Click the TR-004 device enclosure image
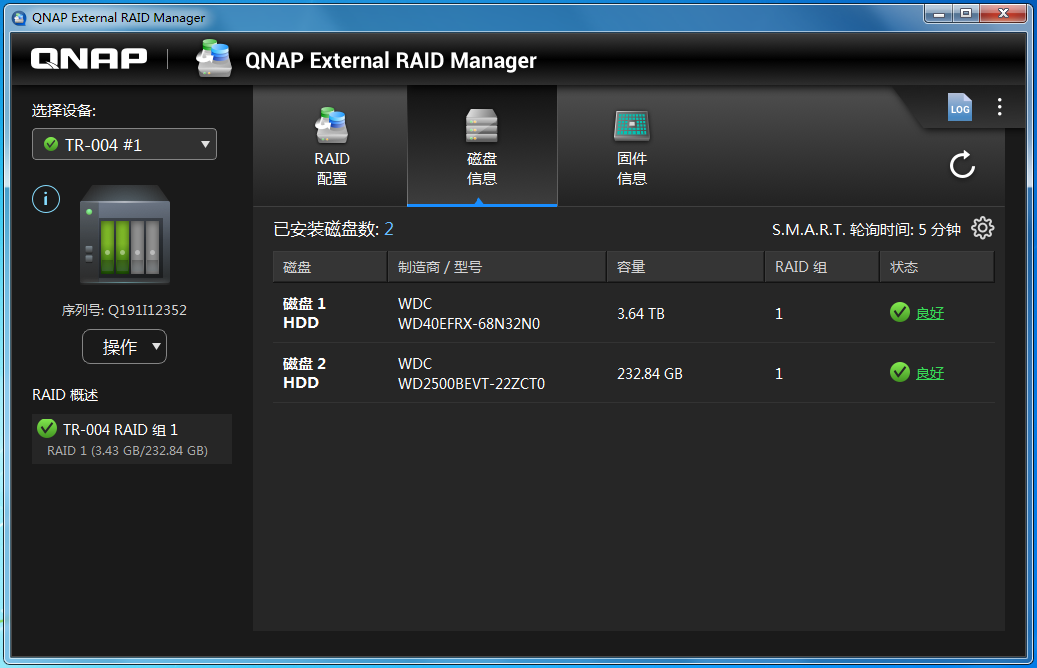This screenshot has width=1037, height=668. pos(125,235)
